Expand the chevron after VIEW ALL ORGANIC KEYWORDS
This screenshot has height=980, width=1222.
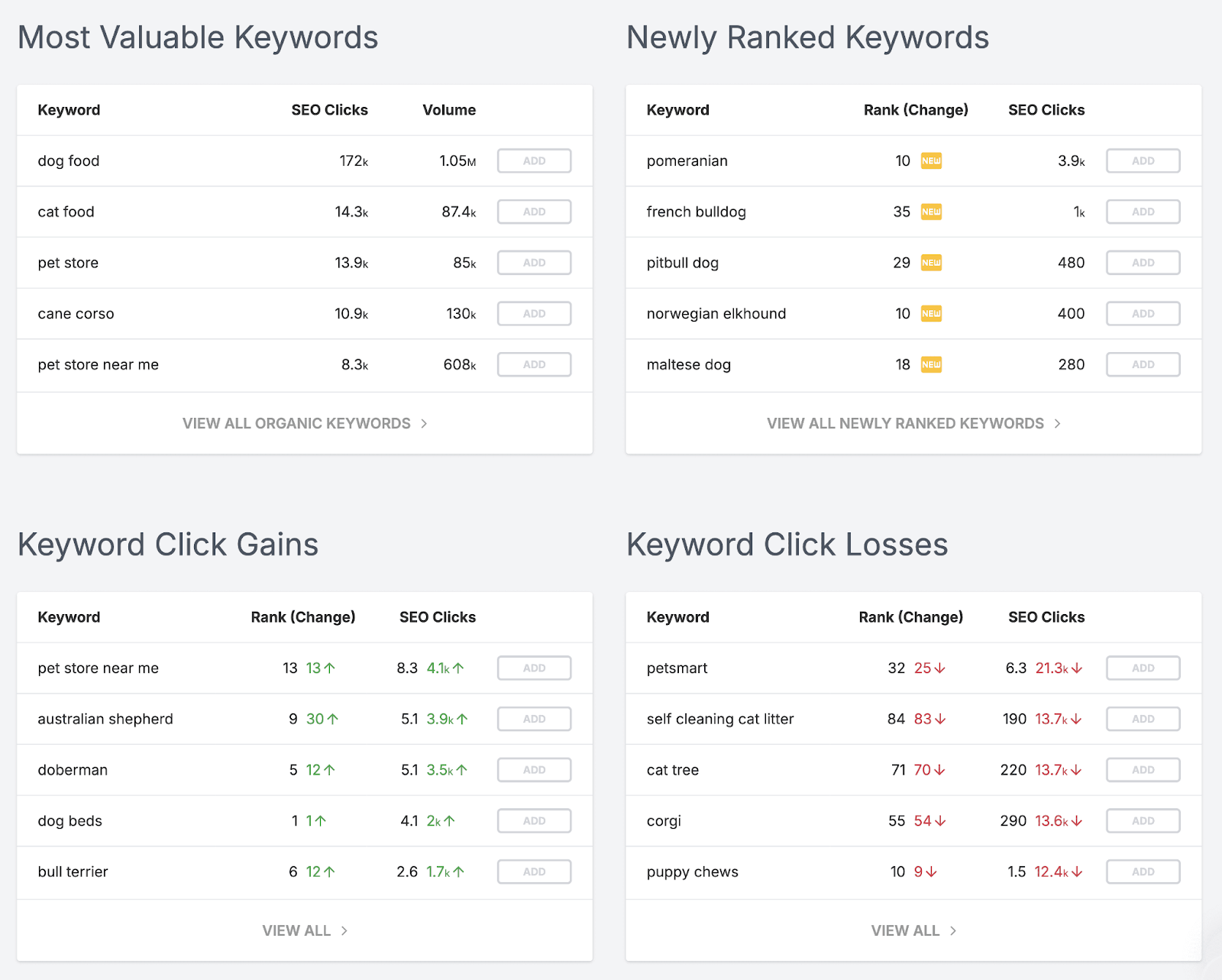(425, 423)
